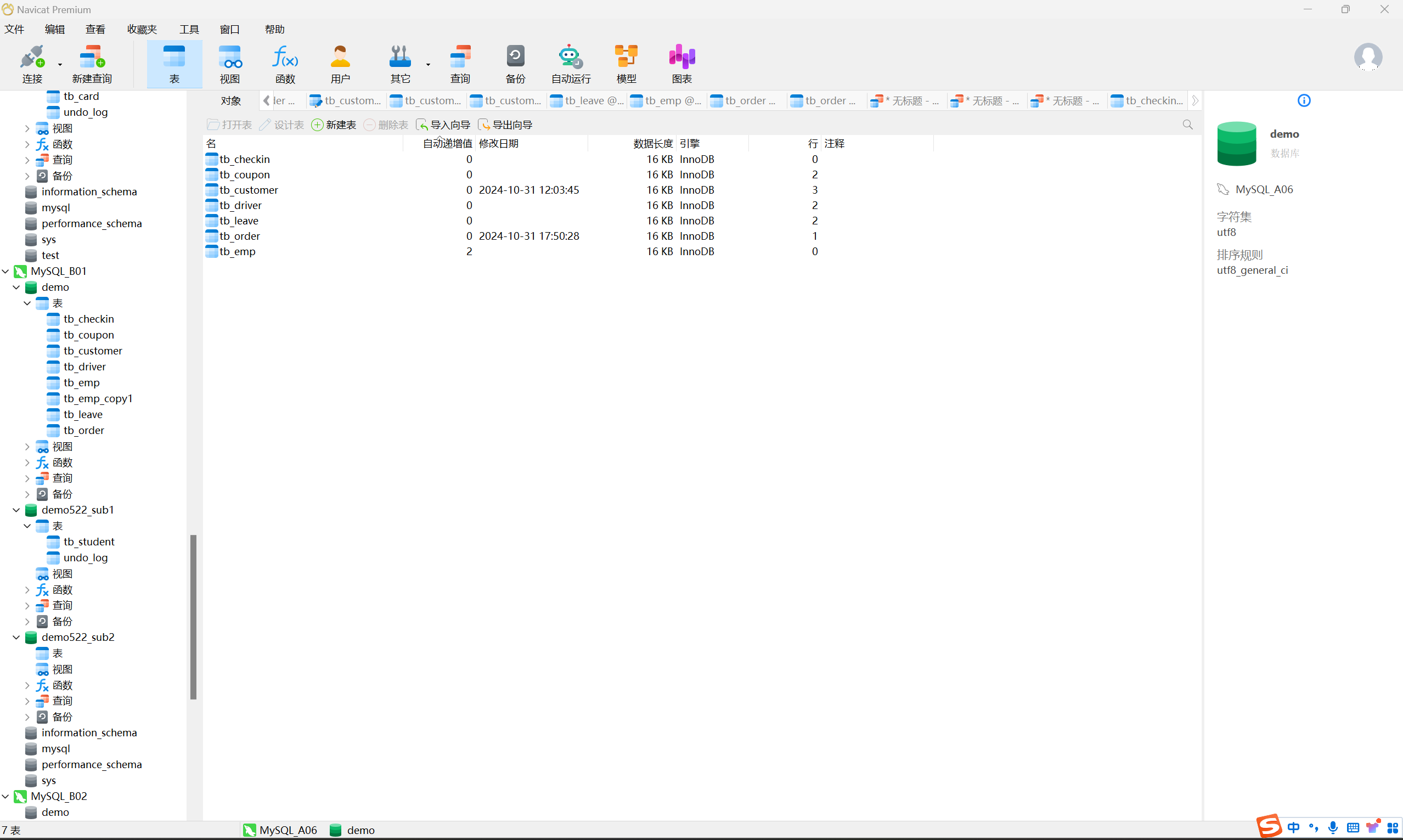Click the 新建表 button
The height and width of the screenshot is (840, 1403).
[334, 125]
